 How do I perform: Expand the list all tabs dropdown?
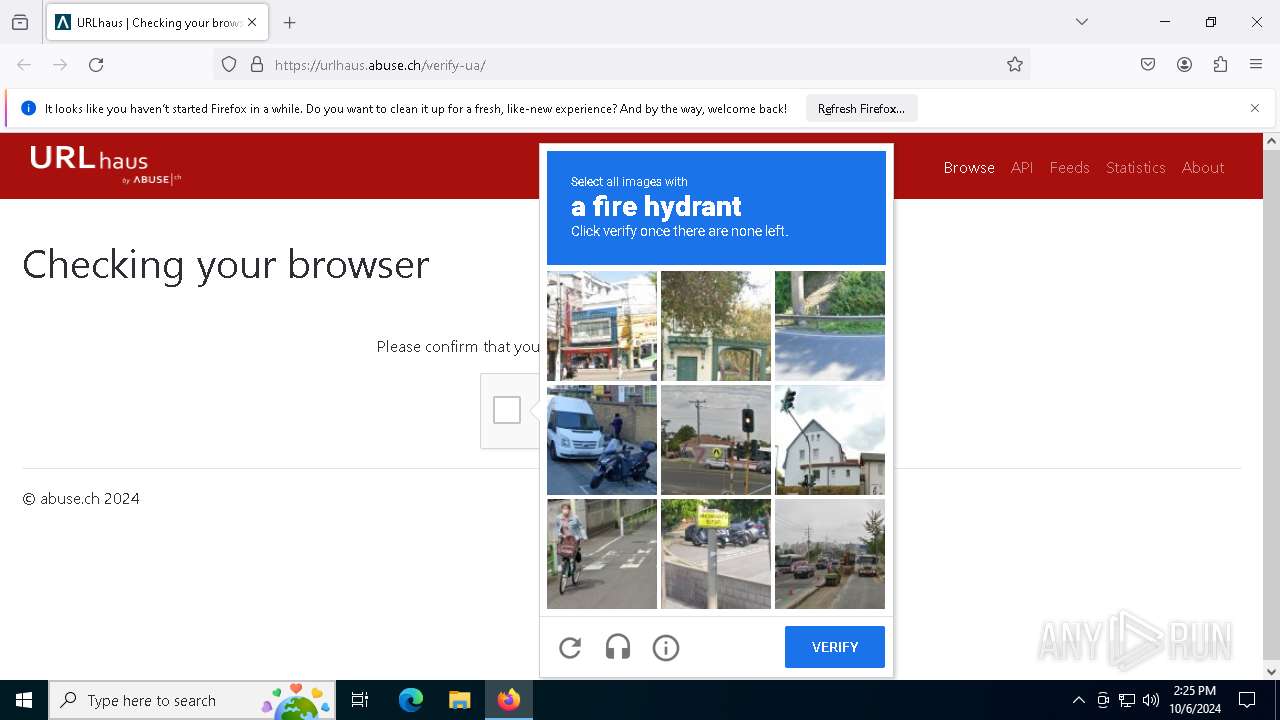[x=1082, y=22]
